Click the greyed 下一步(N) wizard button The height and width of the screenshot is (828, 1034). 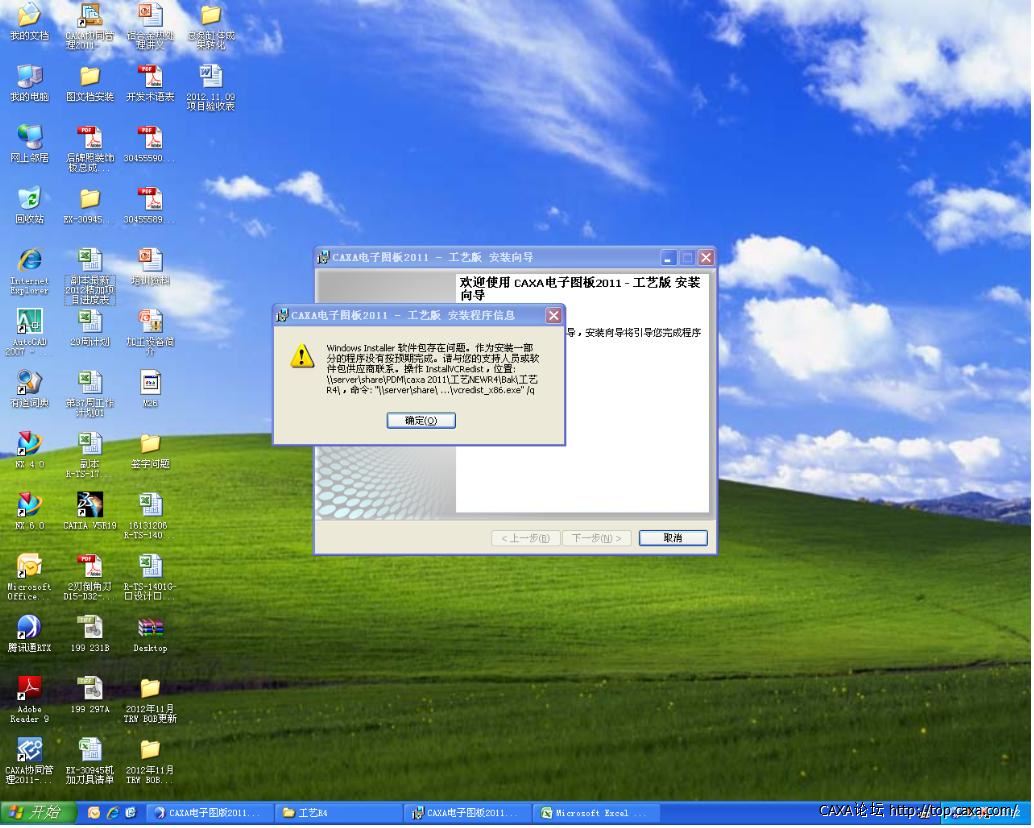tap(596, 538)
